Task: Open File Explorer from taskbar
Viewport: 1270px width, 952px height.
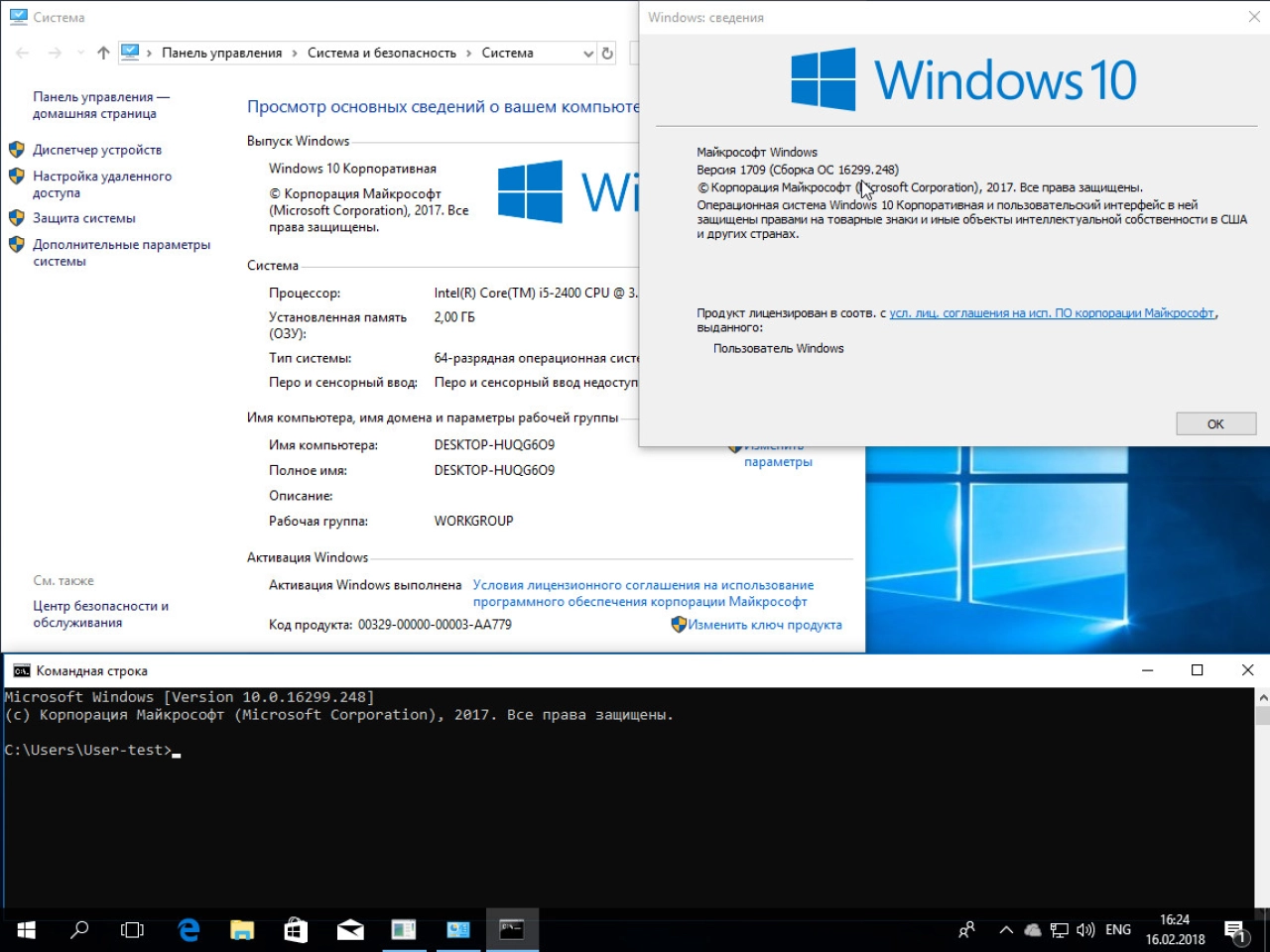Action: (242, 929)
